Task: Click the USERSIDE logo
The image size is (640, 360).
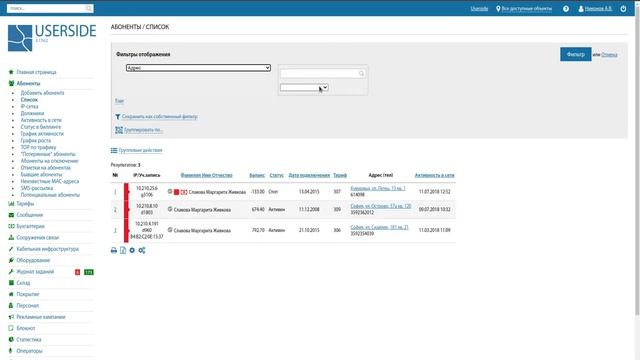Action: pyautogui.click(x=52, y=38)
